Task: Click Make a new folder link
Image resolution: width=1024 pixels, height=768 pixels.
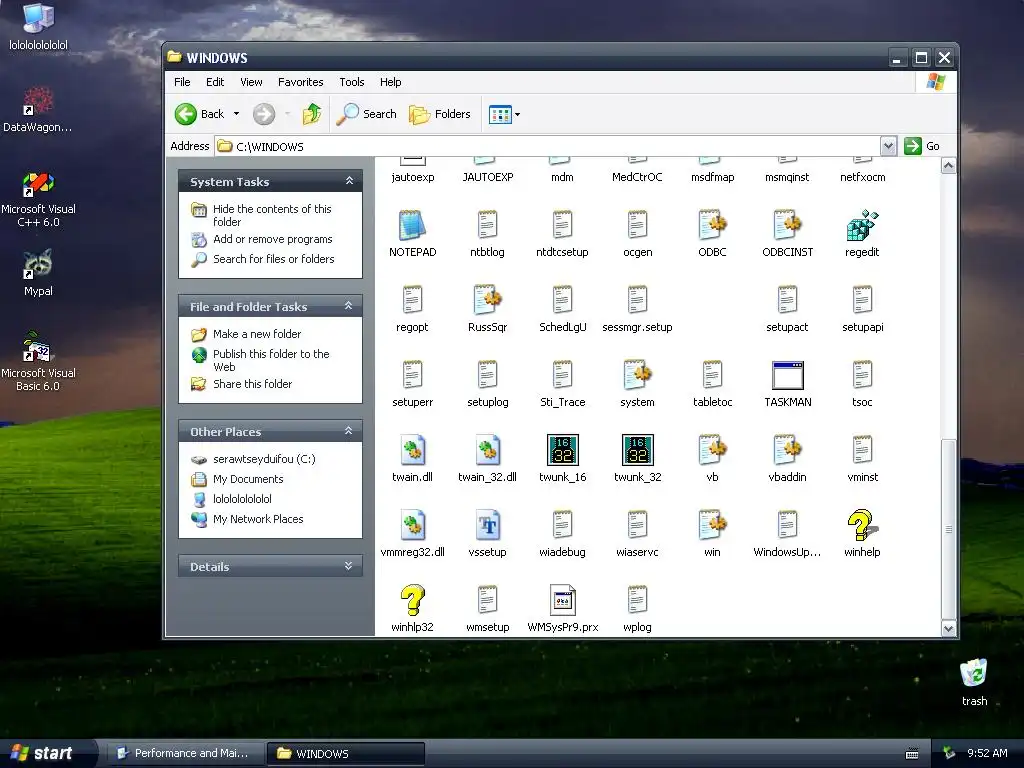Action: [257, 334]
